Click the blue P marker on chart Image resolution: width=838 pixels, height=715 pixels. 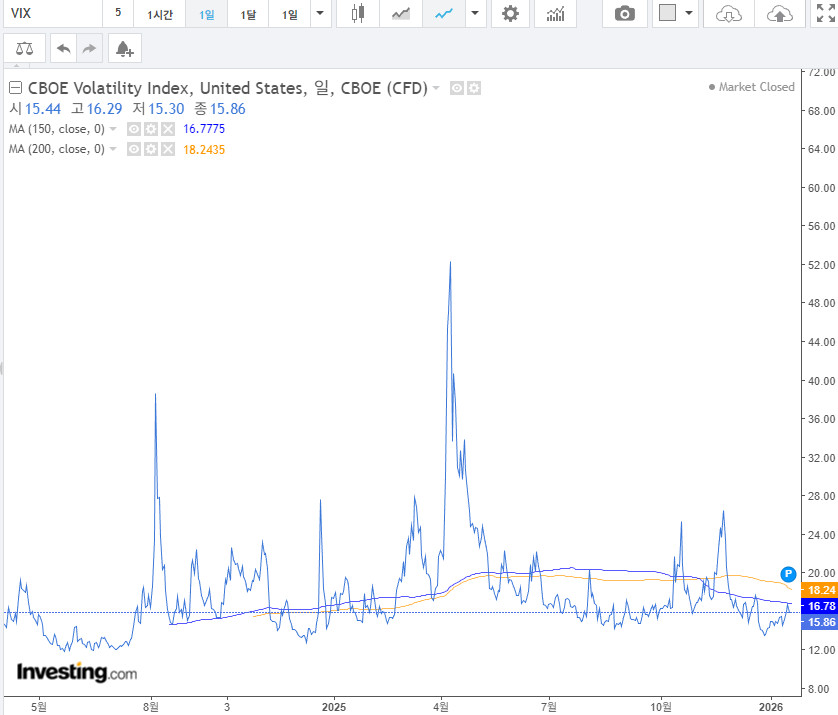tap(788, 574)
